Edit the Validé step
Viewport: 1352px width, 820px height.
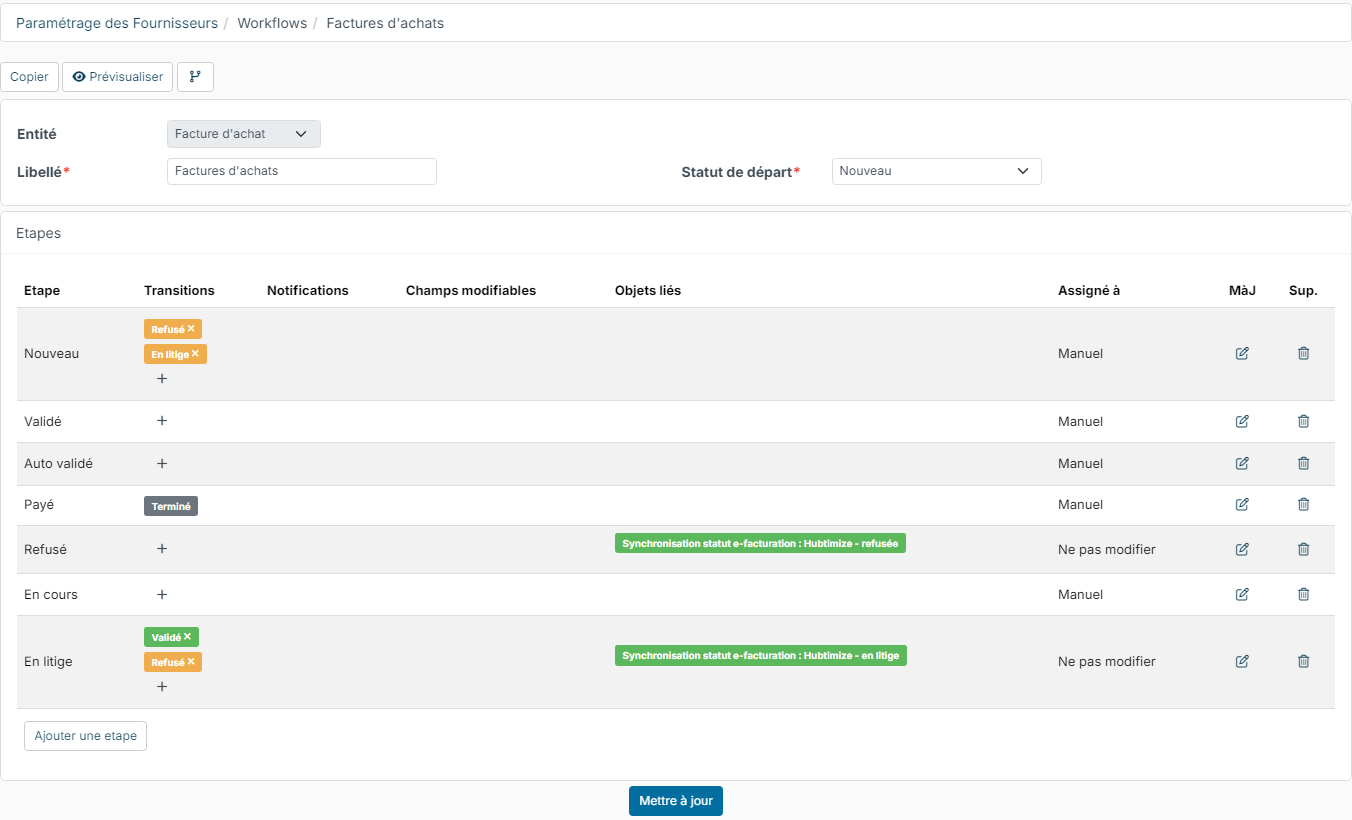tap(1242, 421)
